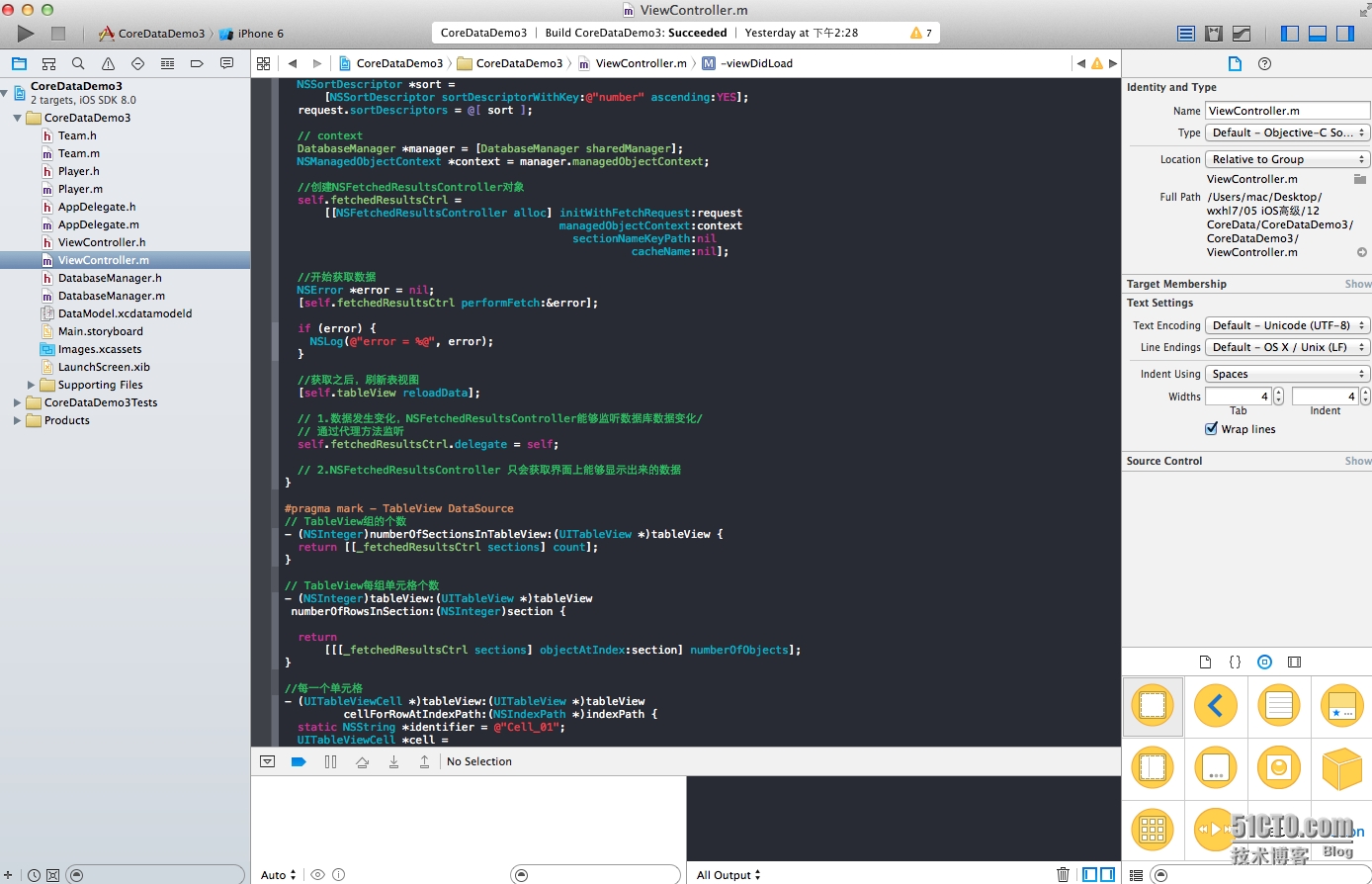Select DataModel.xcdatamodeld file
1372x884 pixels.
tap(125, 313)
